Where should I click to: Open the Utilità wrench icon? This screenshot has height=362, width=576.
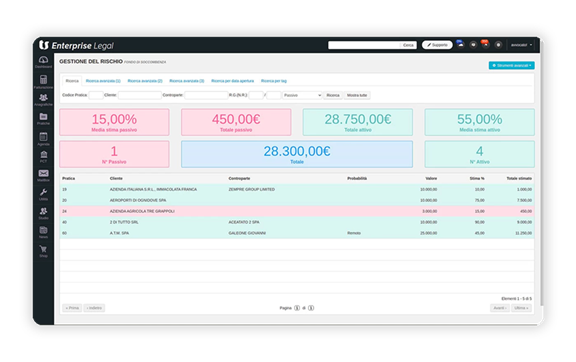tap(43, 192)
